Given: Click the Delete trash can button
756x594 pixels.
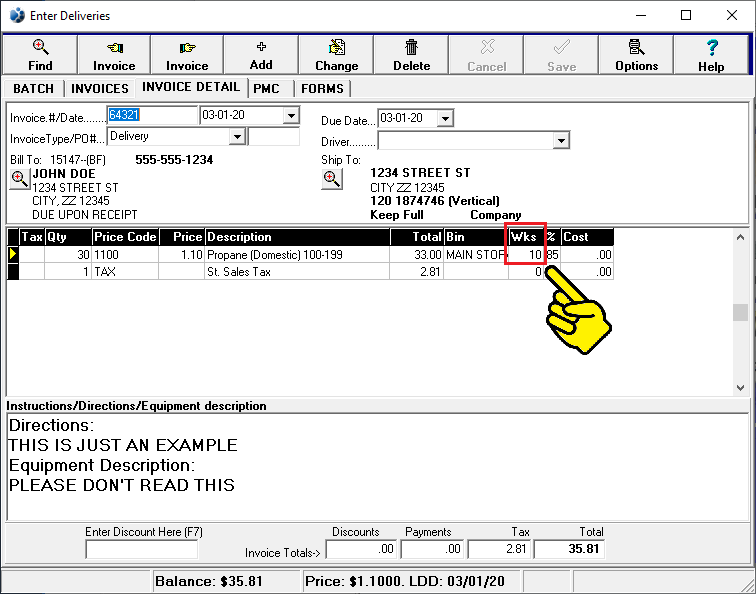Looking at the screenshot, I should [x=411, y=54].
